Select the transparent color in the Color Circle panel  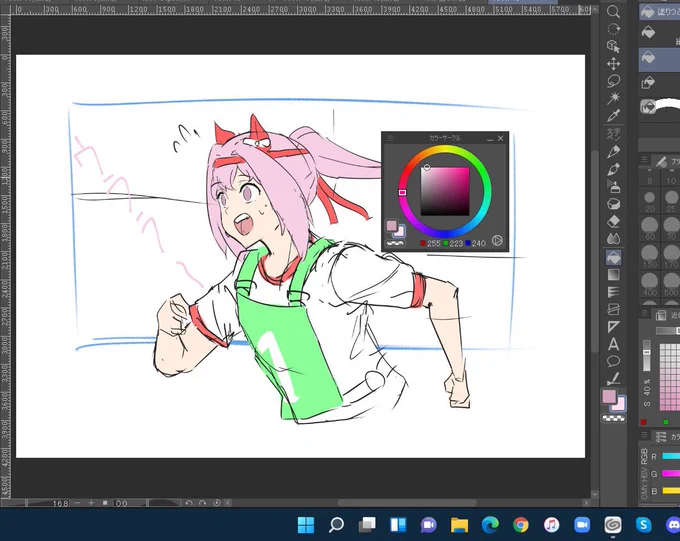(395, 243)
